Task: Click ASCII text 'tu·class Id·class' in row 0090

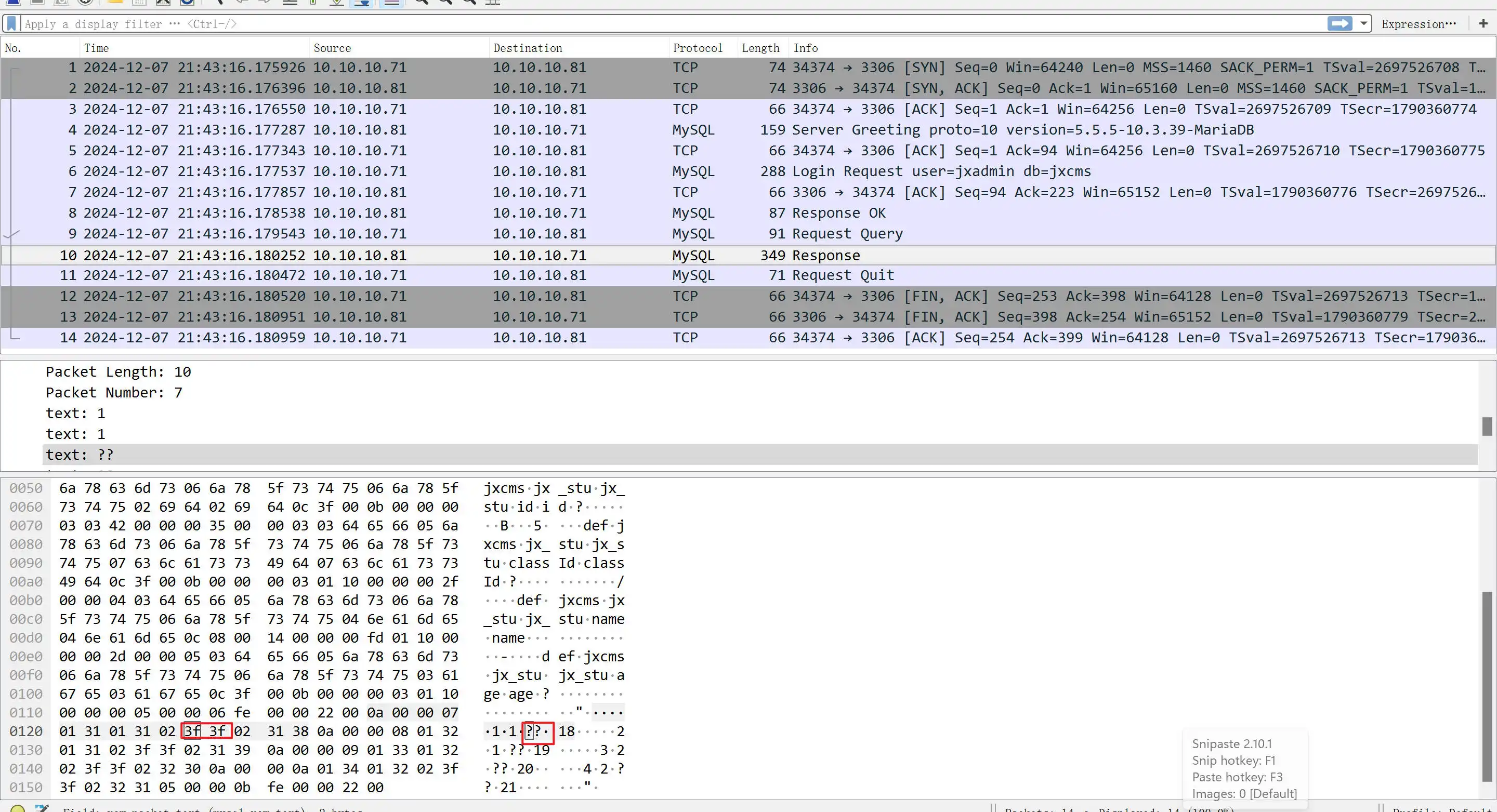Action: [554, 563]
